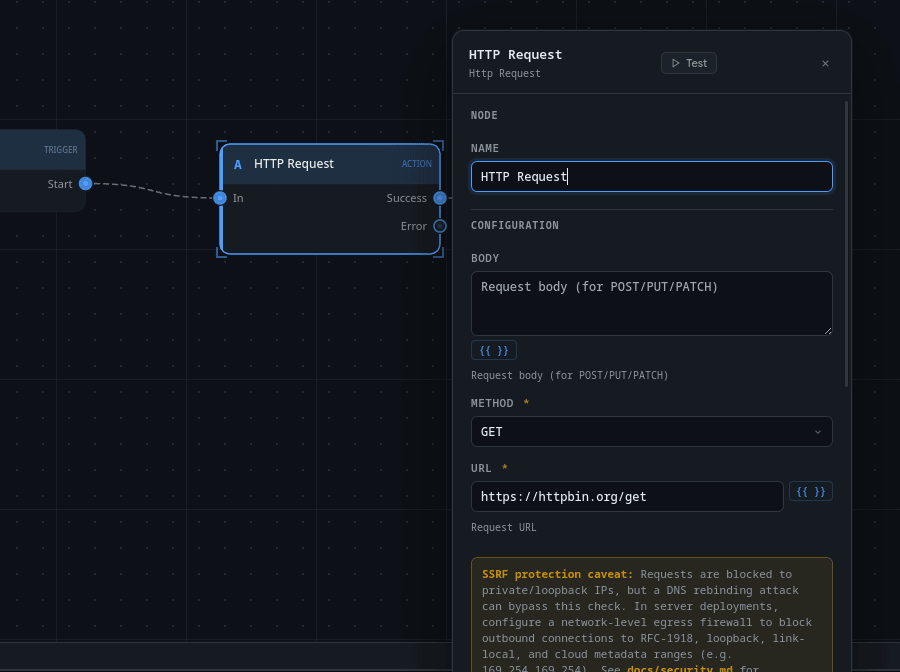Click the Start output port of the trigger

click(x=86, y=184)
